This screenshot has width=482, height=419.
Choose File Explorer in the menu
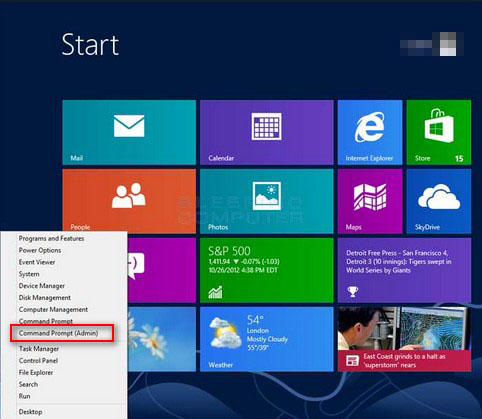(36, 372)
